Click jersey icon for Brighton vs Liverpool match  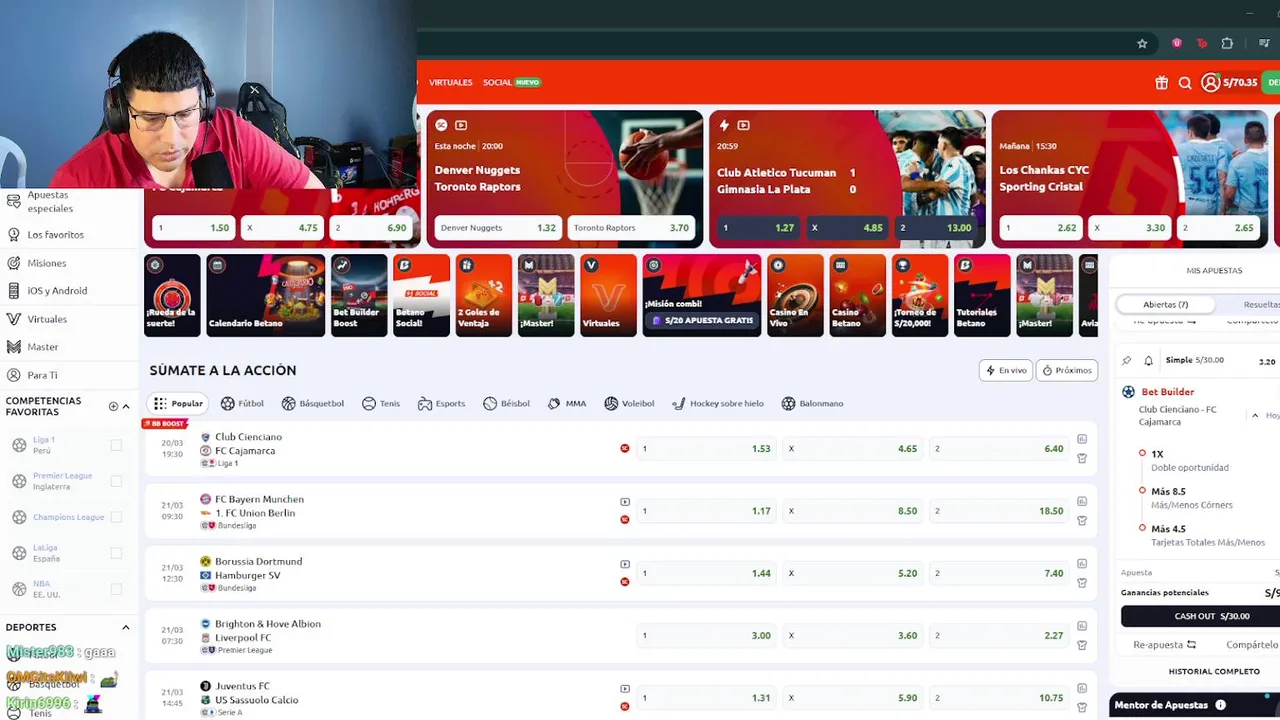1082,645
